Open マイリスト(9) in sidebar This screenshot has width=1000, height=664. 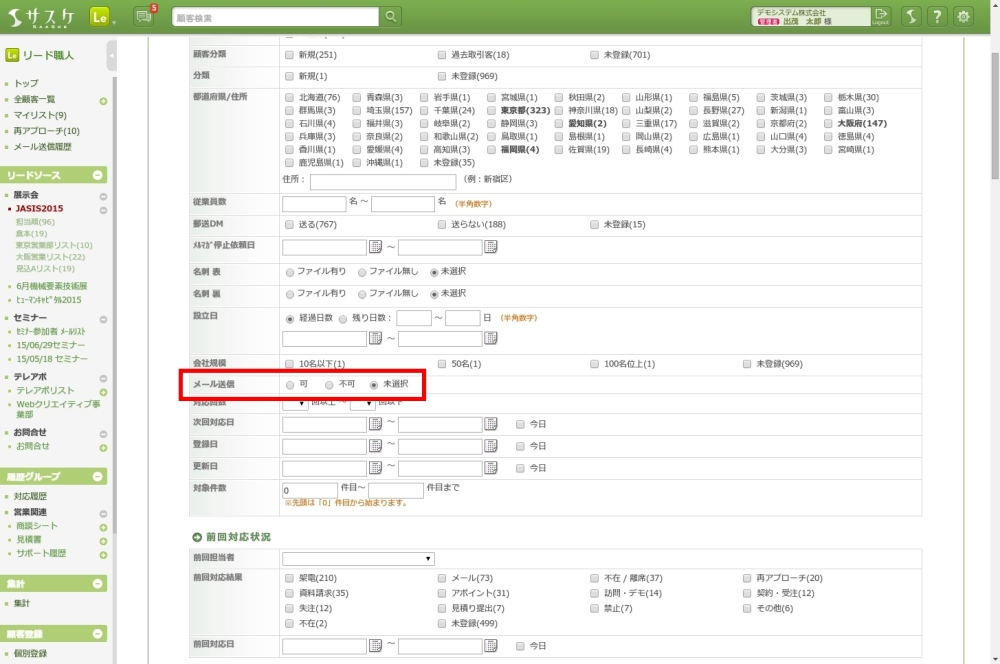[41, 115]
